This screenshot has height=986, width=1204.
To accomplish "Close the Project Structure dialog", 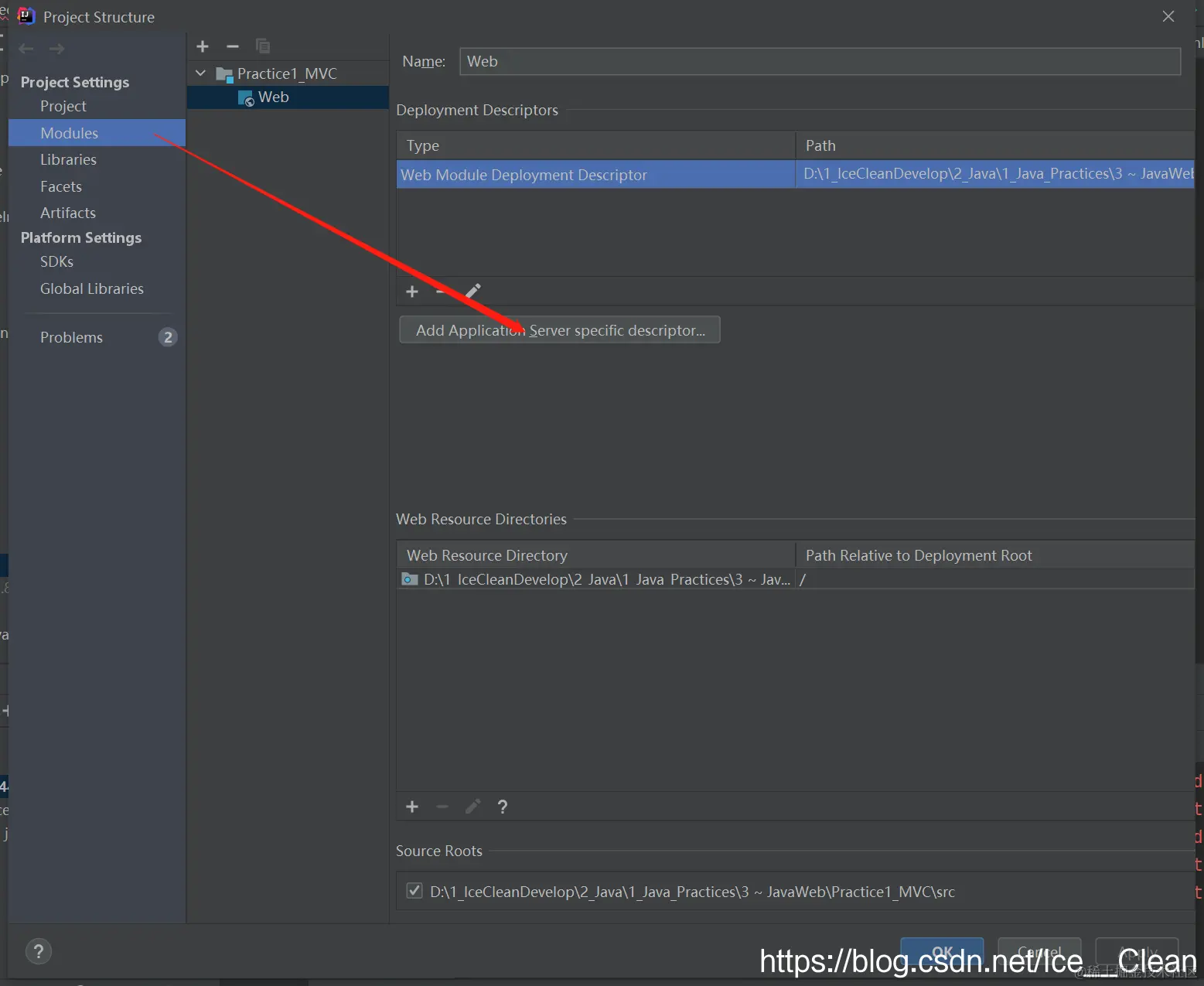I will (x=1168, y=16).
